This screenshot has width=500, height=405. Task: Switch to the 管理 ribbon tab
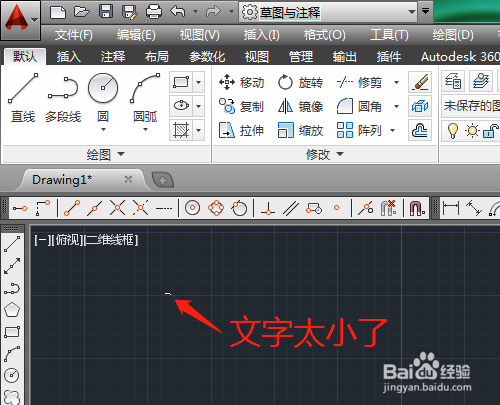(301, 57)
